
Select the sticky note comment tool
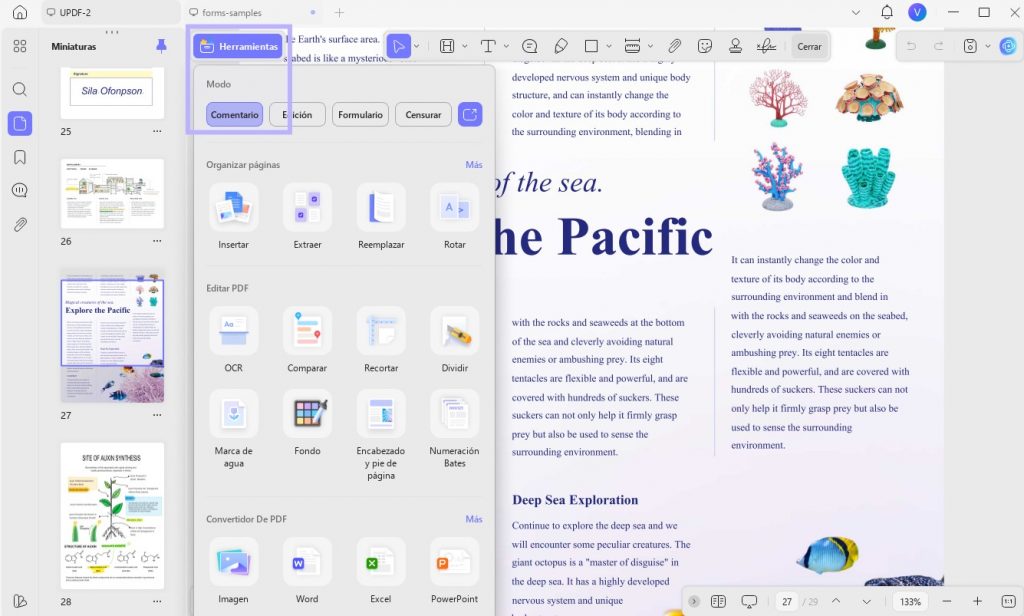click(x=530, y=46)
